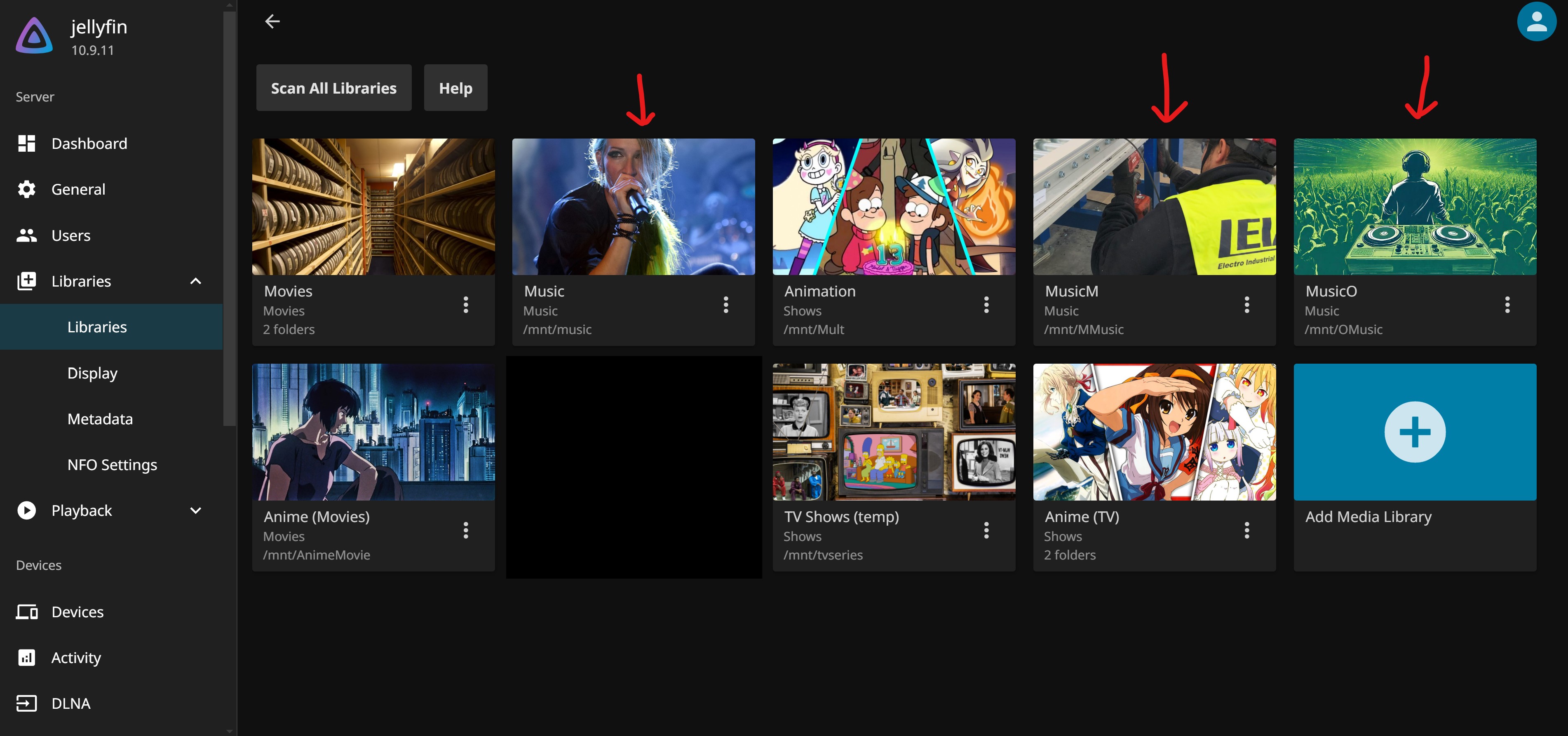Open the three-dot menu for Movies library

[466, 304]
